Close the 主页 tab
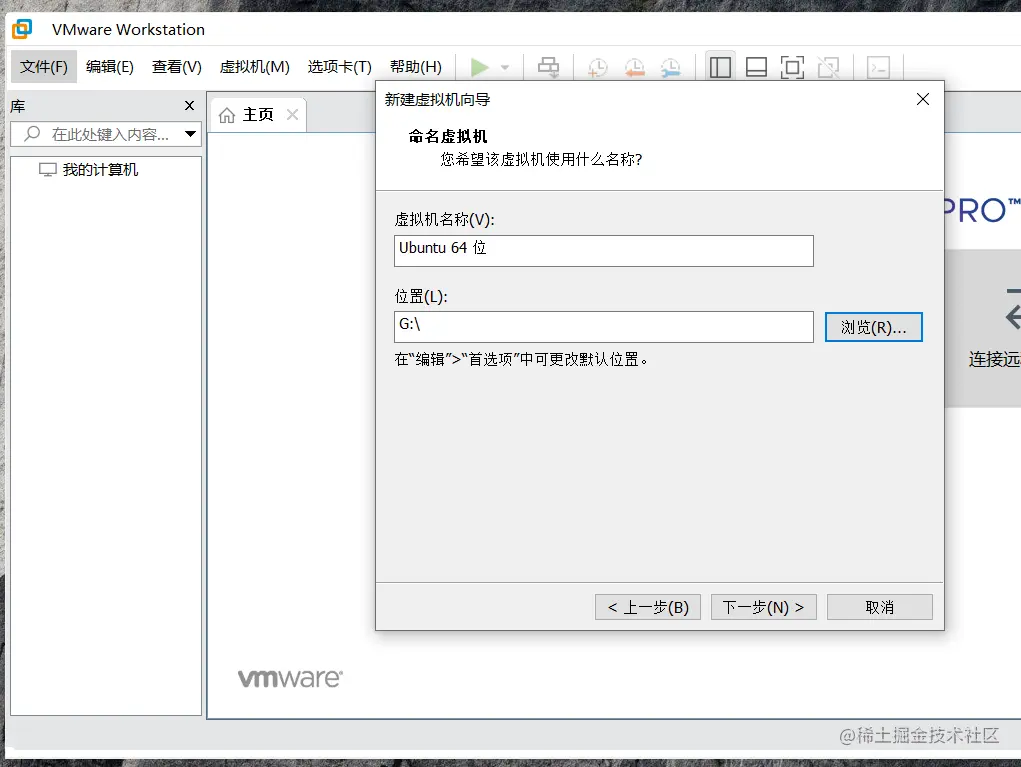 [292, 115]
